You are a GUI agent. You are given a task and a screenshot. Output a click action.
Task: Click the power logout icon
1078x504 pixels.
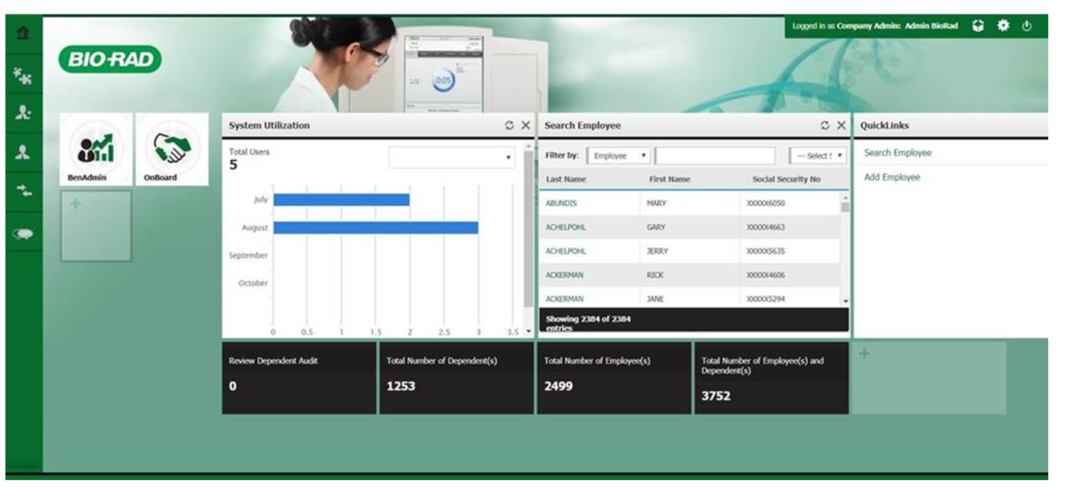(x=1026, y=26)
